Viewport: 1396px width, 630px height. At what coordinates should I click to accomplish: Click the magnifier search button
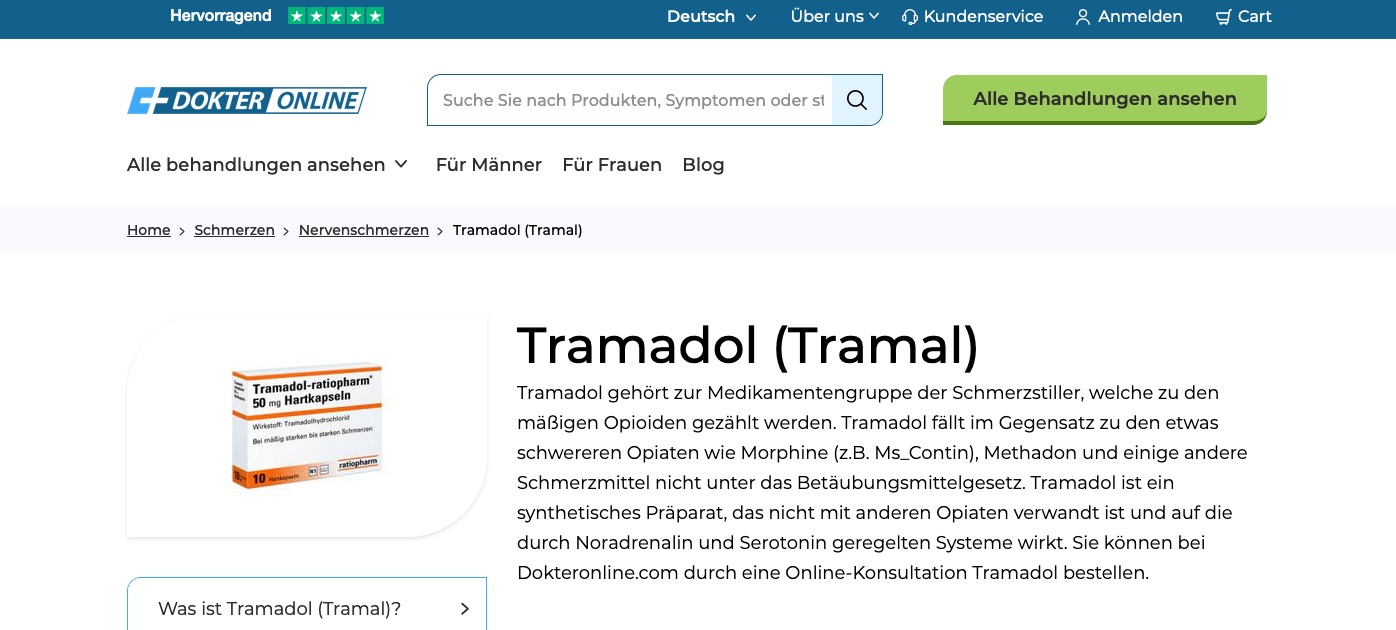coord(857,100)
